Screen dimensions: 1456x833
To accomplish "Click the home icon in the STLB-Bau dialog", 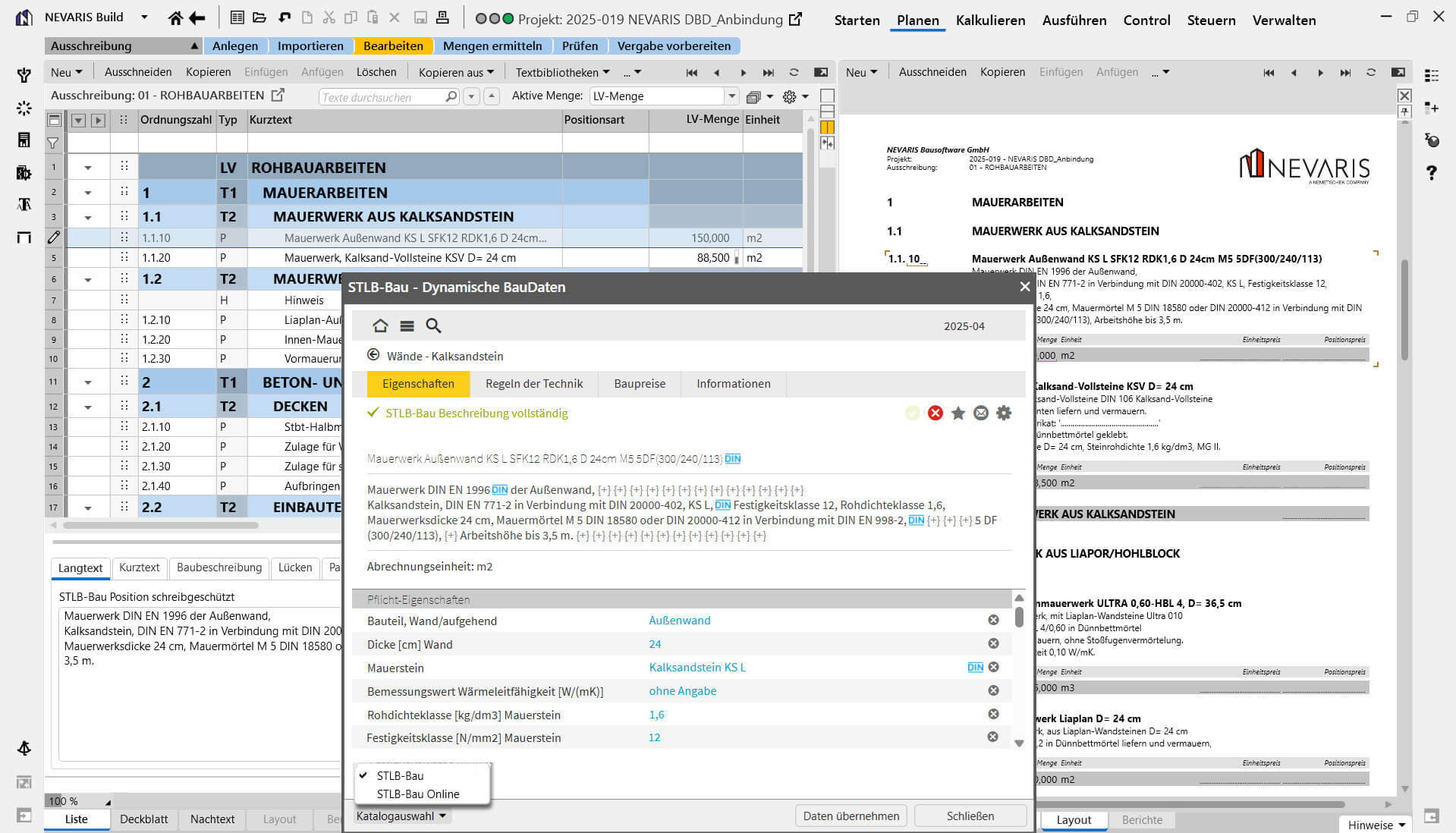I will [x=380, y=325].
